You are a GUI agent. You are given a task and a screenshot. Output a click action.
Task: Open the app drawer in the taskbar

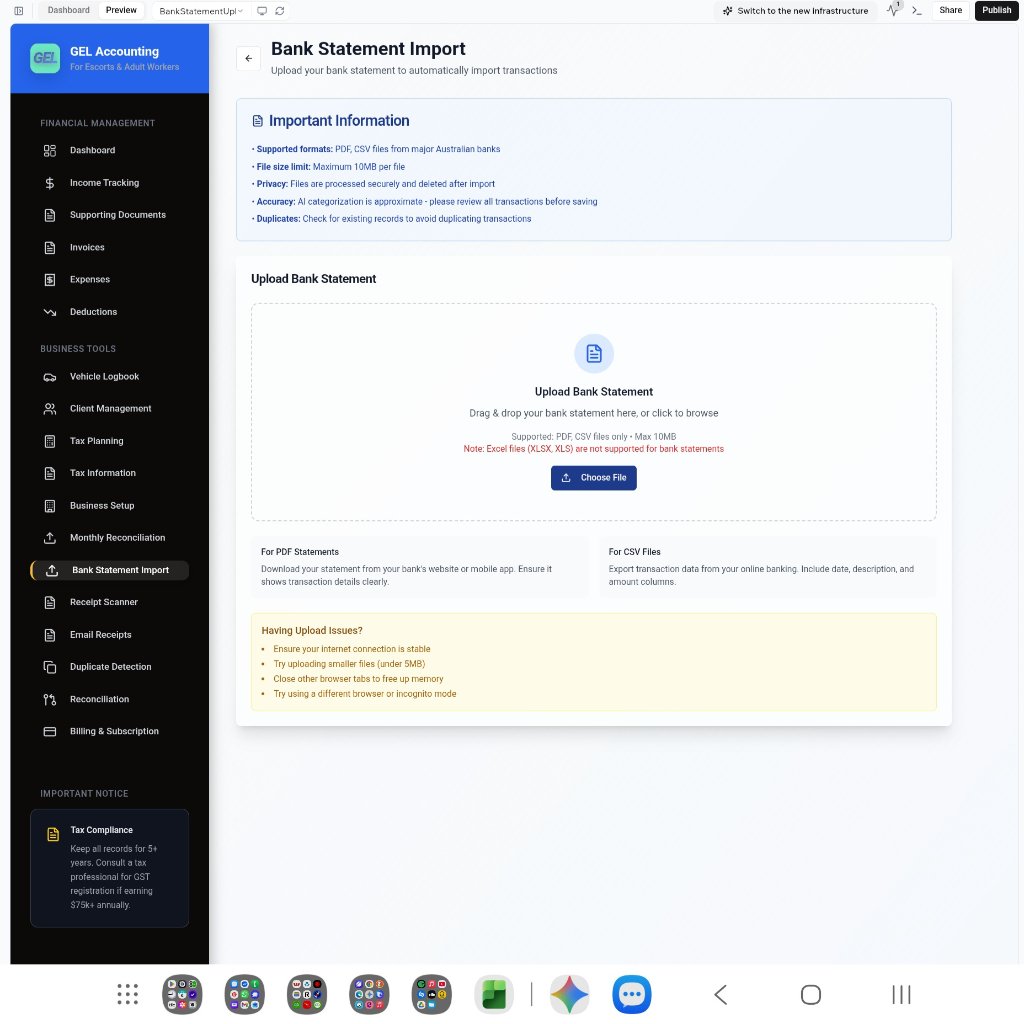tap(126, 994)
